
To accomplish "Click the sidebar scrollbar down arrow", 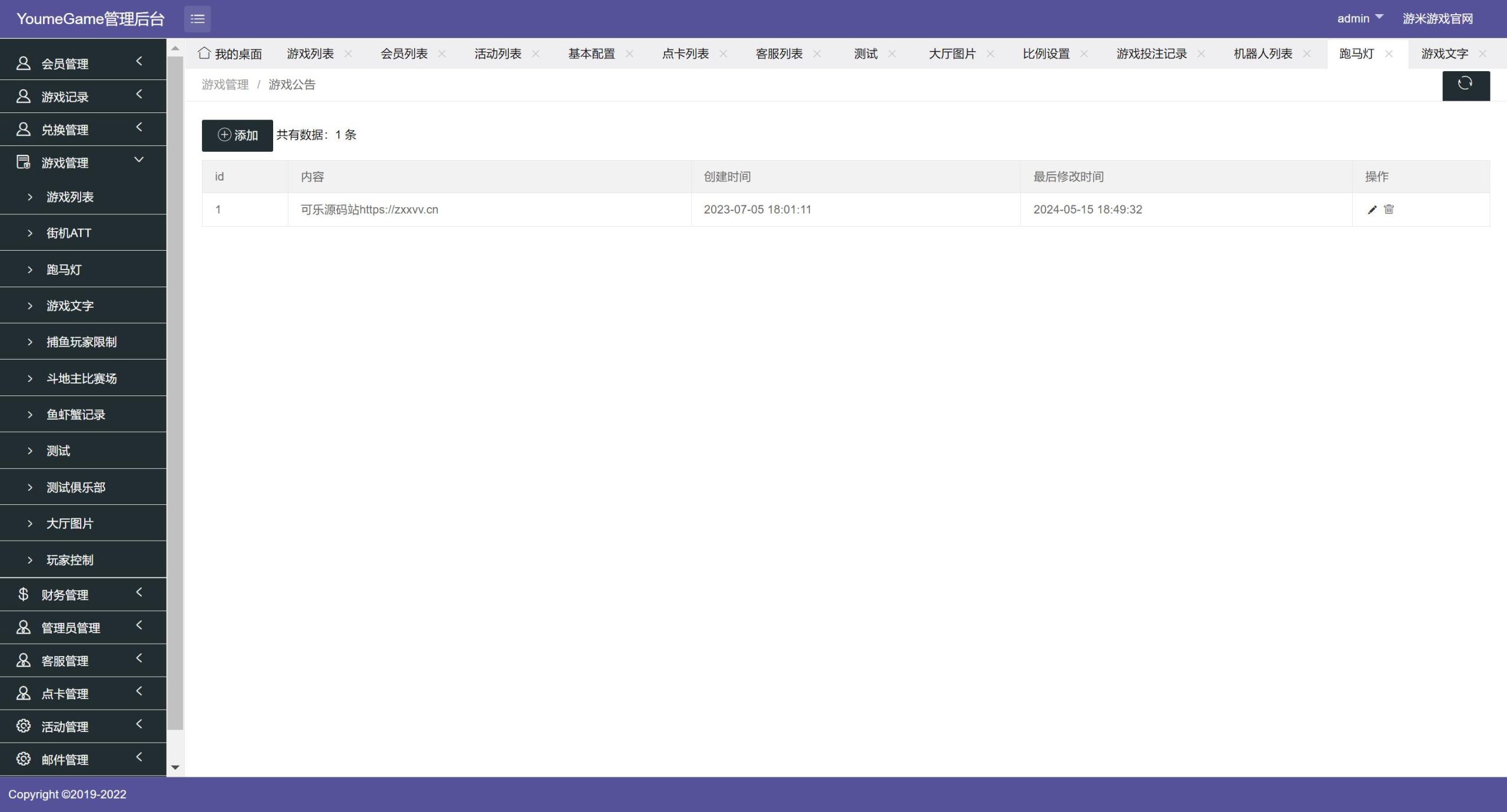I will coord(175,767).
